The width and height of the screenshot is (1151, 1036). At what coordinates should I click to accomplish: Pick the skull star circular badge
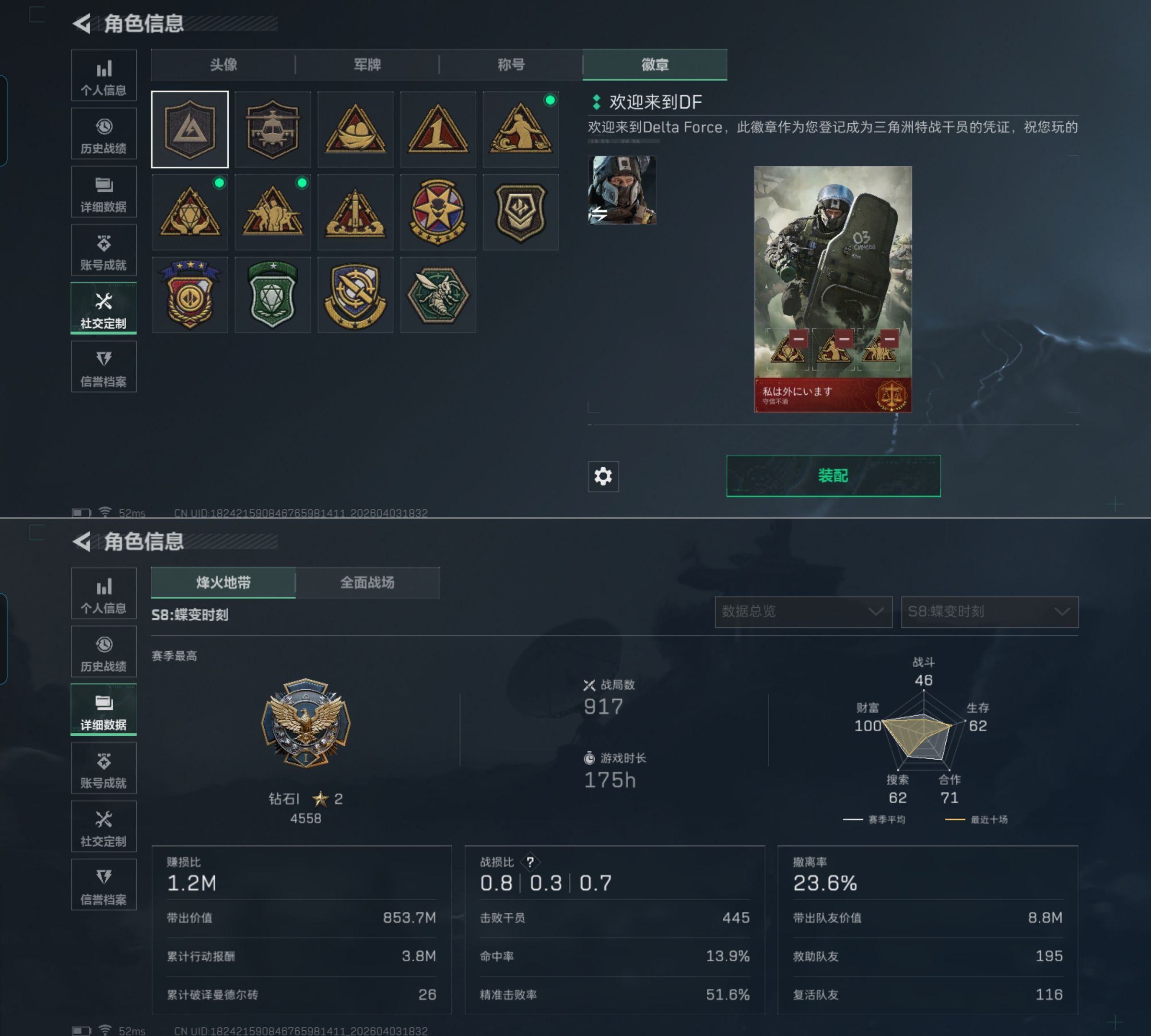(x=438, y=212)
